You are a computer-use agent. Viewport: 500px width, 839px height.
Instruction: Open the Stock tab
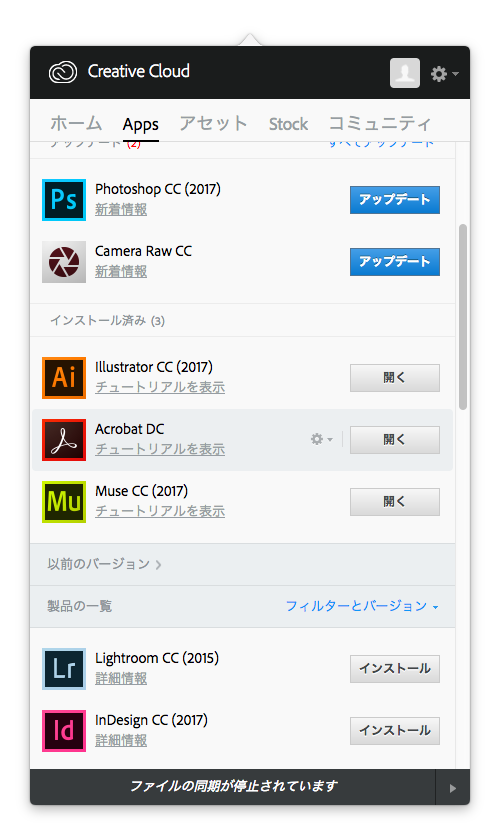pos(288,124)
